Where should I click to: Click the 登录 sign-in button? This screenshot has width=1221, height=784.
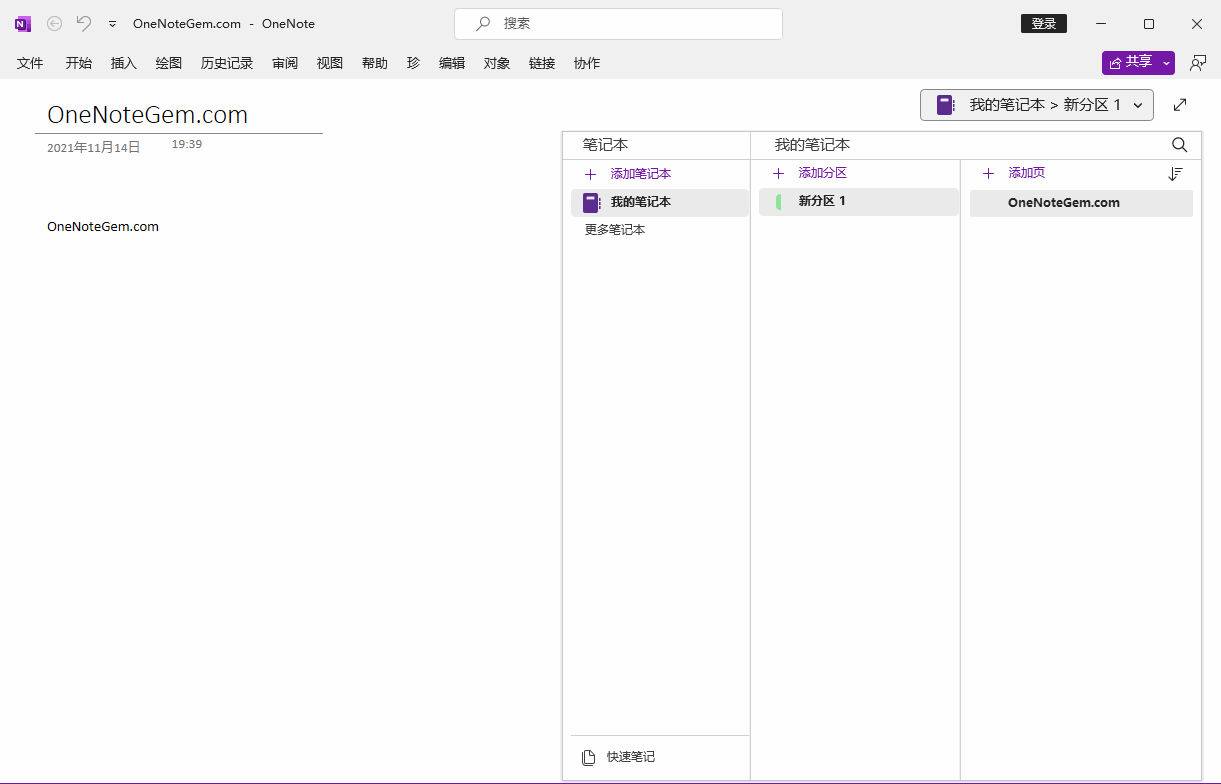click(1044, 24)
